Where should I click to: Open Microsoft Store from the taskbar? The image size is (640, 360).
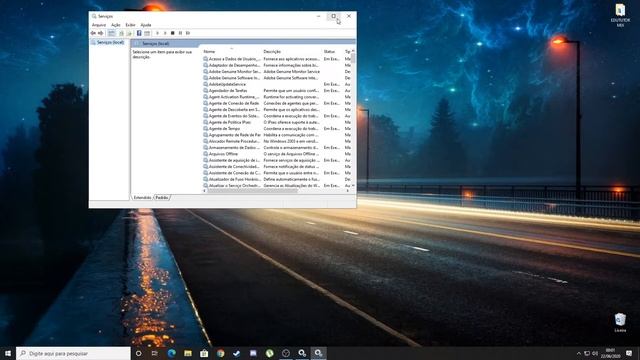pyautogui.click(x=204, y=353)
